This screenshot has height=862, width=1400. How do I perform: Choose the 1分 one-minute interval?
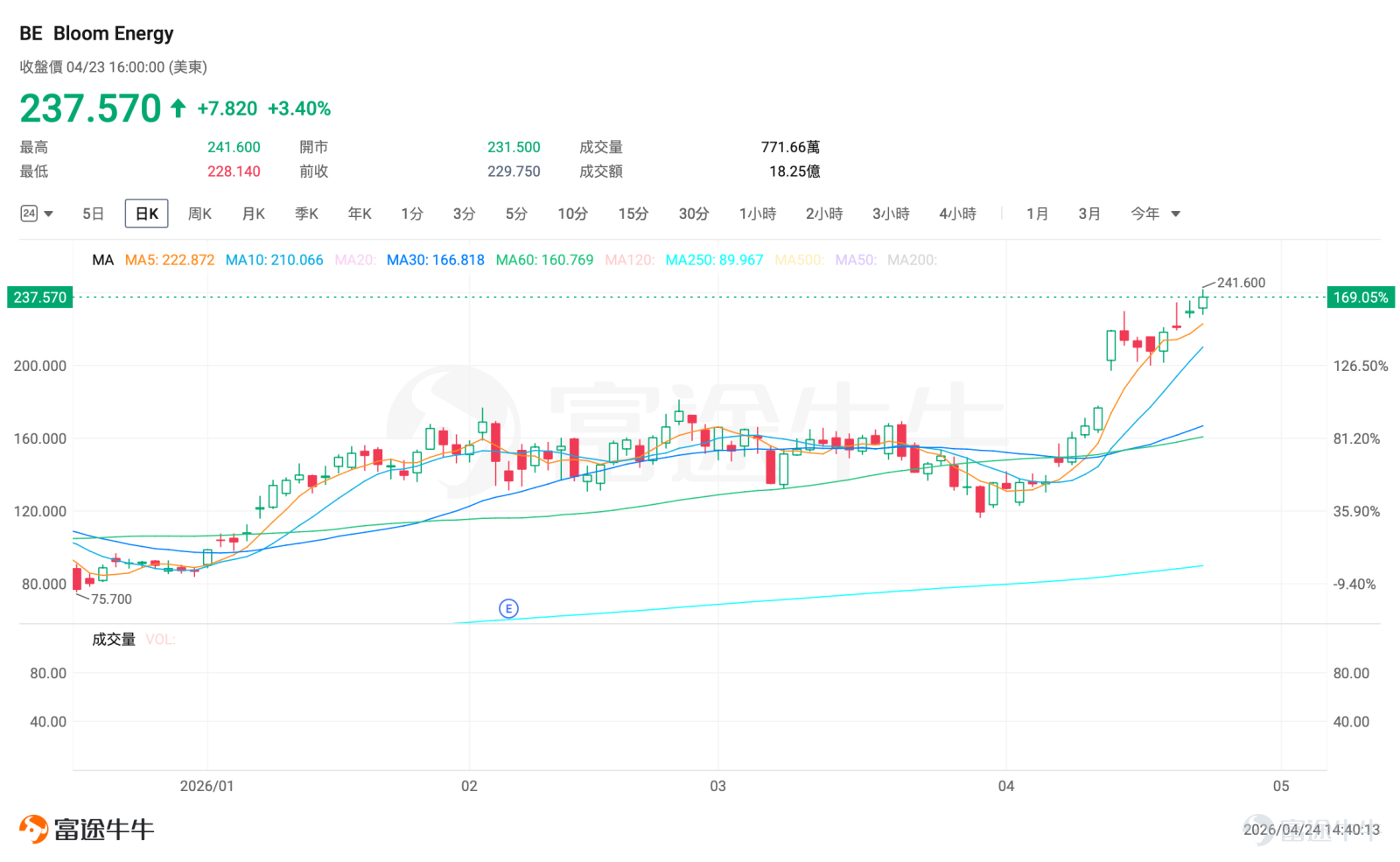pyautogui.click(x=412, y=214)
